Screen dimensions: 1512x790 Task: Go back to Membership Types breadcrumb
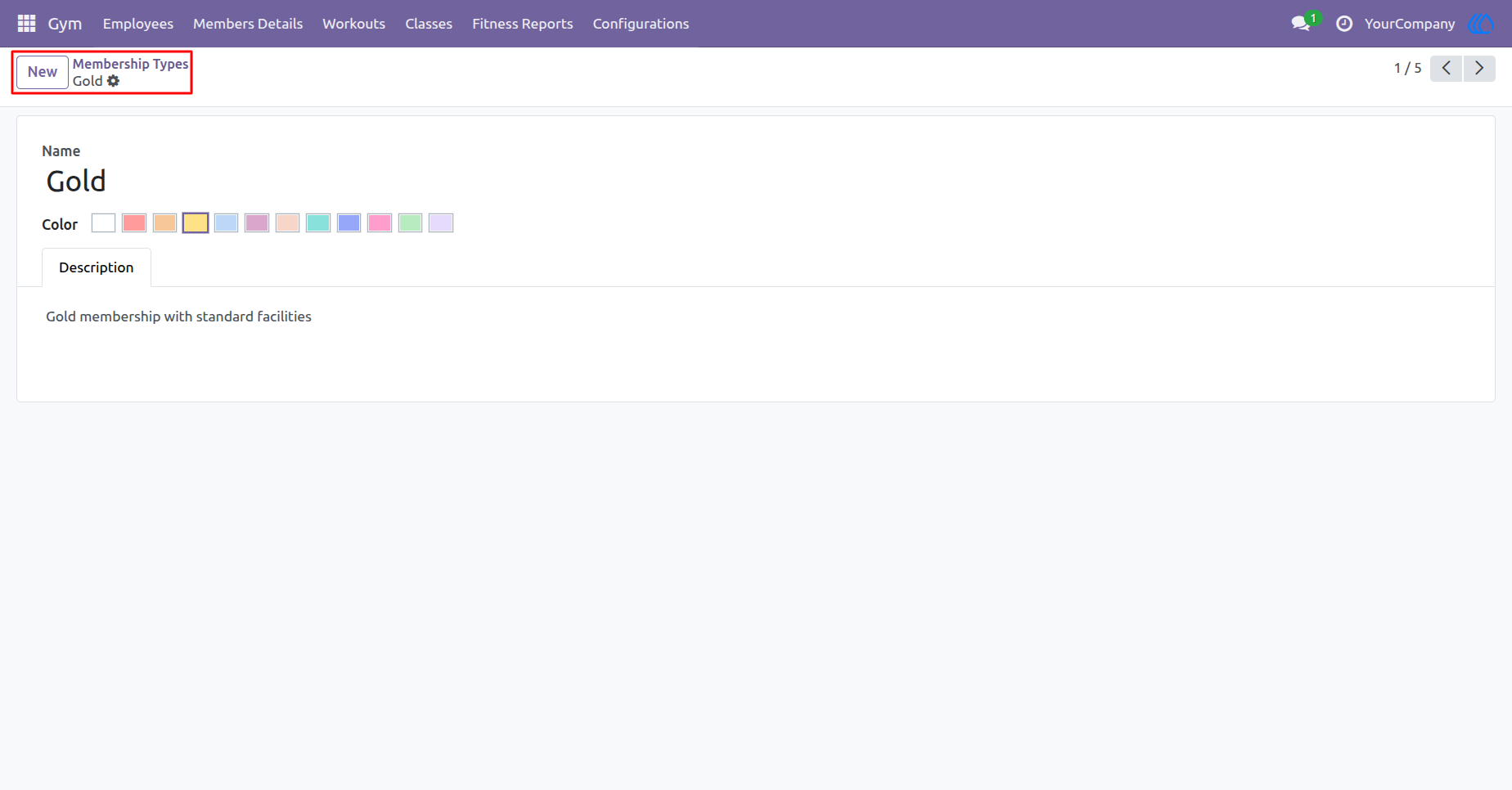[131, 64]
